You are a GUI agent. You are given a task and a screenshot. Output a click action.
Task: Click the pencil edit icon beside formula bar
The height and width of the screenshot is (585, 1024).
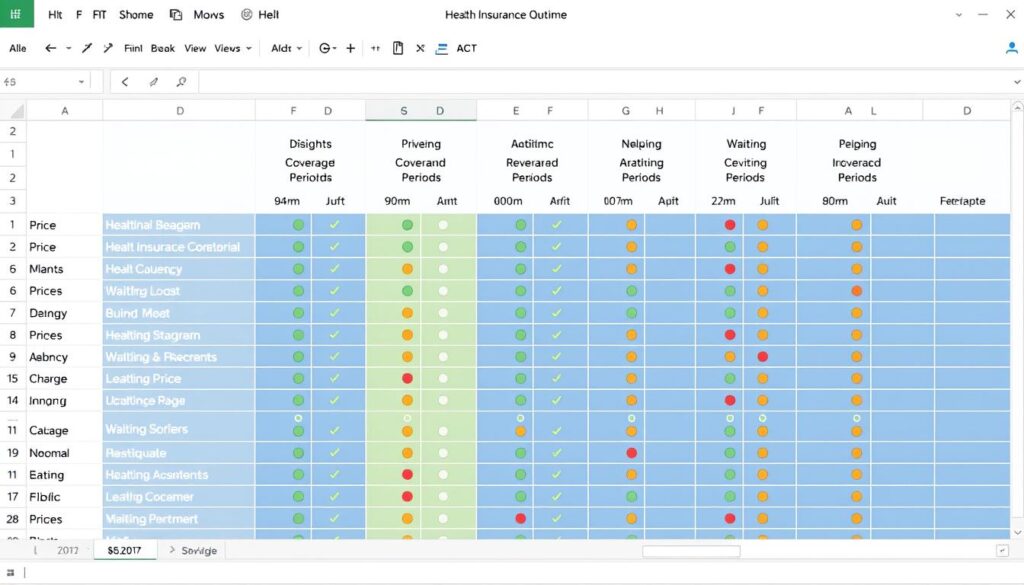153,82
